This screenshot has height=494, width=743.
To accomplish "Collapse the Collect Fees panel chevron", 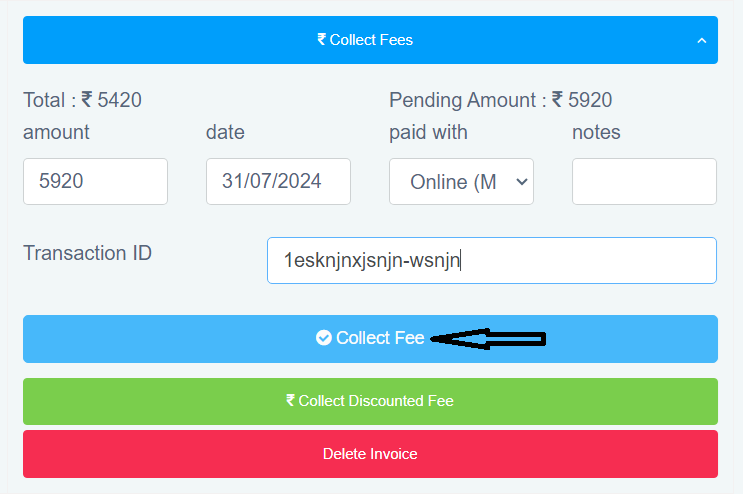I will pos(702,41).
